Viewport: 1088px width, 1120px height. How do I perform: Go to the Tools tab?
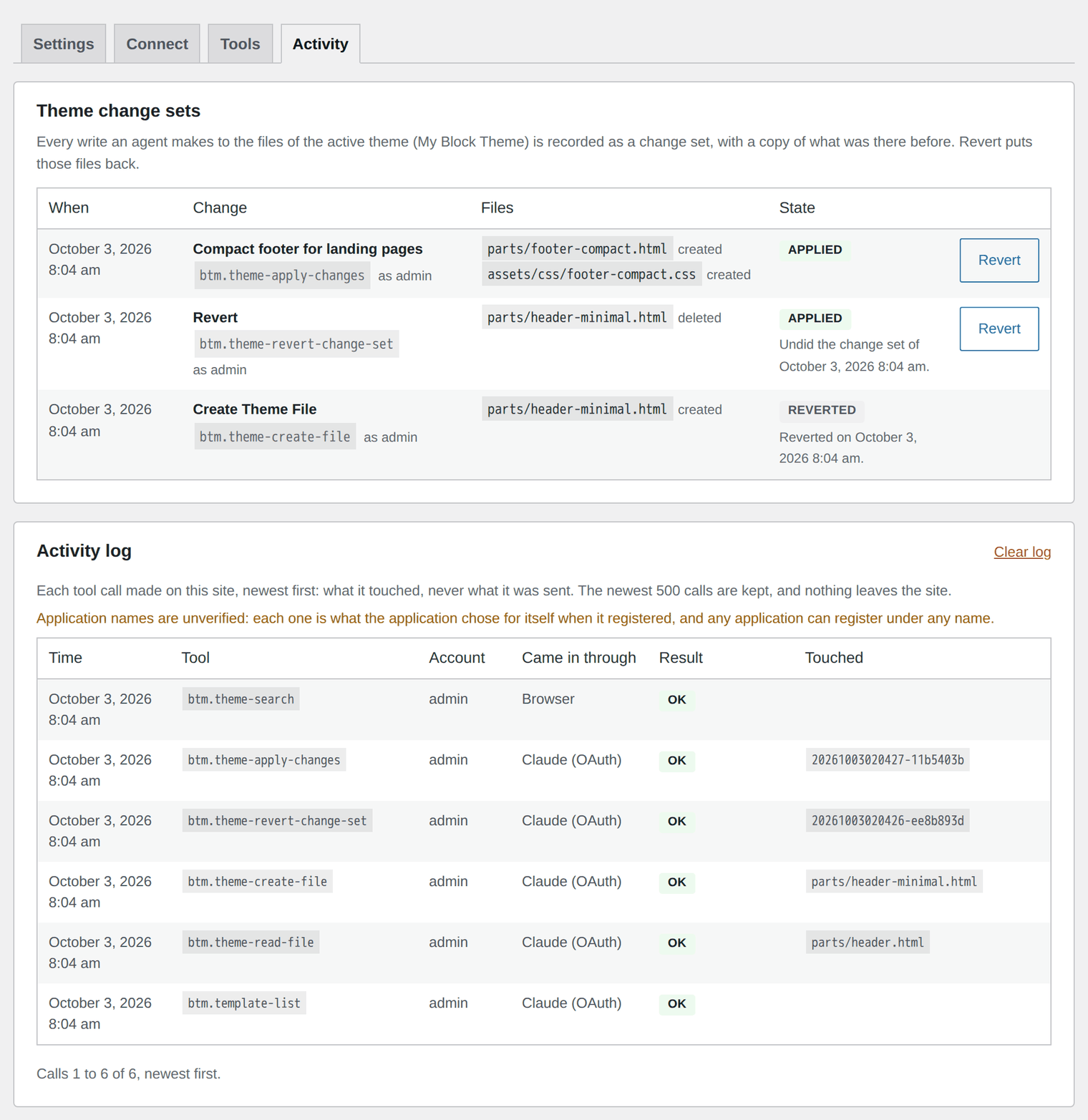click(x=240, y=44)
